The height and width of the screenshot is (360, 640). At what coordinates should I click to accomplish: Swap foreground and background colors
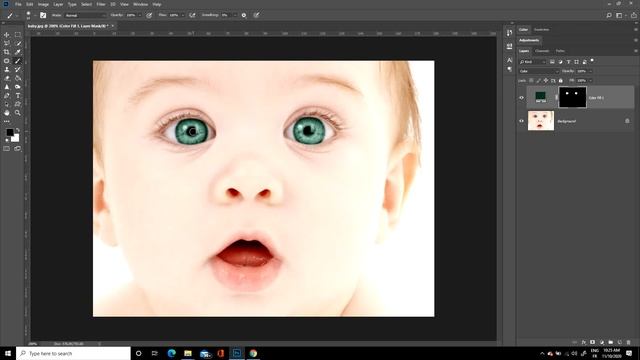coord(18,130)
